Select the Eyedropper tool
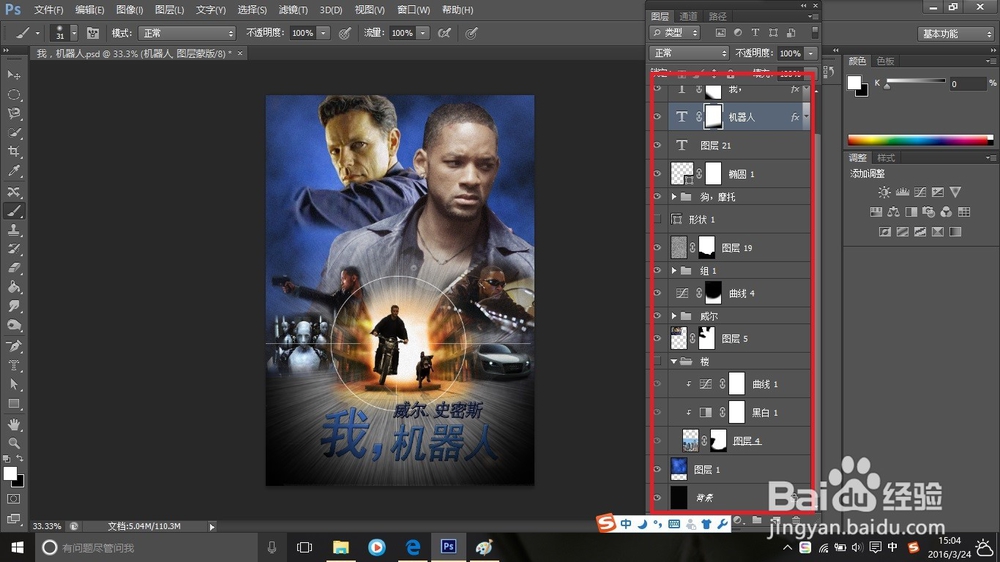Viewport: 1000px width, 562px height. 13,171
